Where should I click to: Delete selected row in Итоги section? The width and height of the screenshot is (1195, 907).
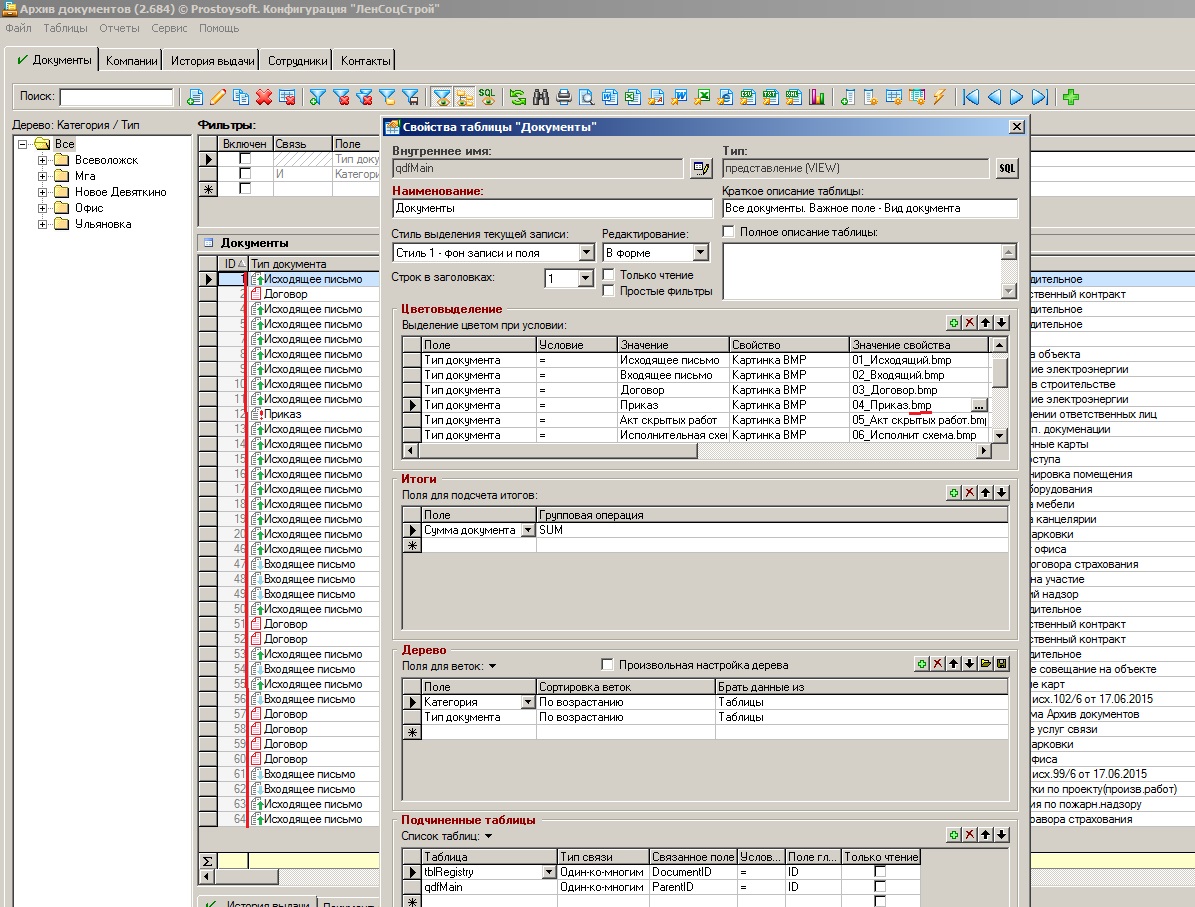(970, 493)
